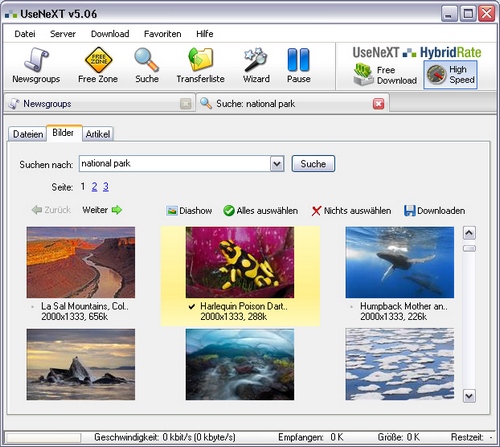Image resolution: width=500 pixels, height=447 pixels.
Task: Open the Datei menu
Action: [x=25, y=34]
